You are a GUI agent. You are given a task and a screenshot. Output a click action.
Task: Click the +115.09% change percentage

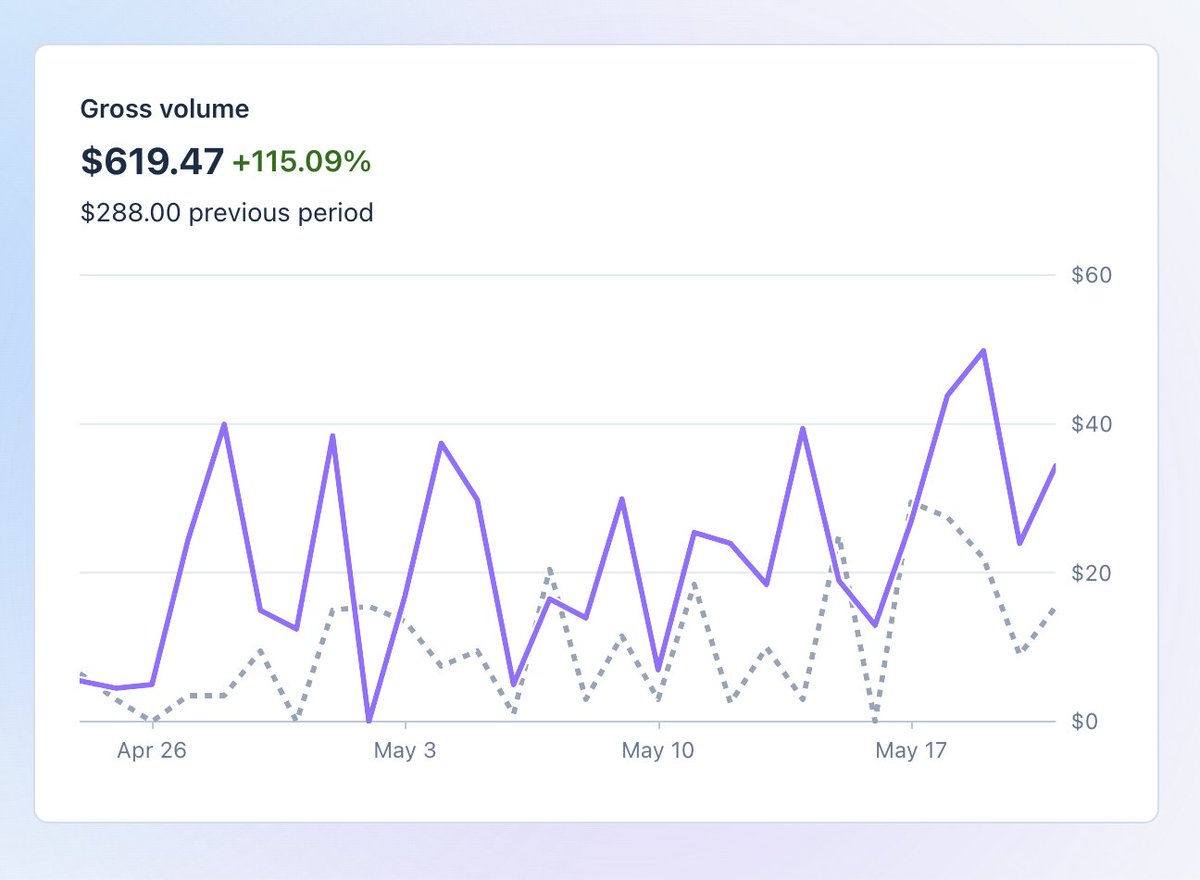pyautogui.click(x=302, y=162)
